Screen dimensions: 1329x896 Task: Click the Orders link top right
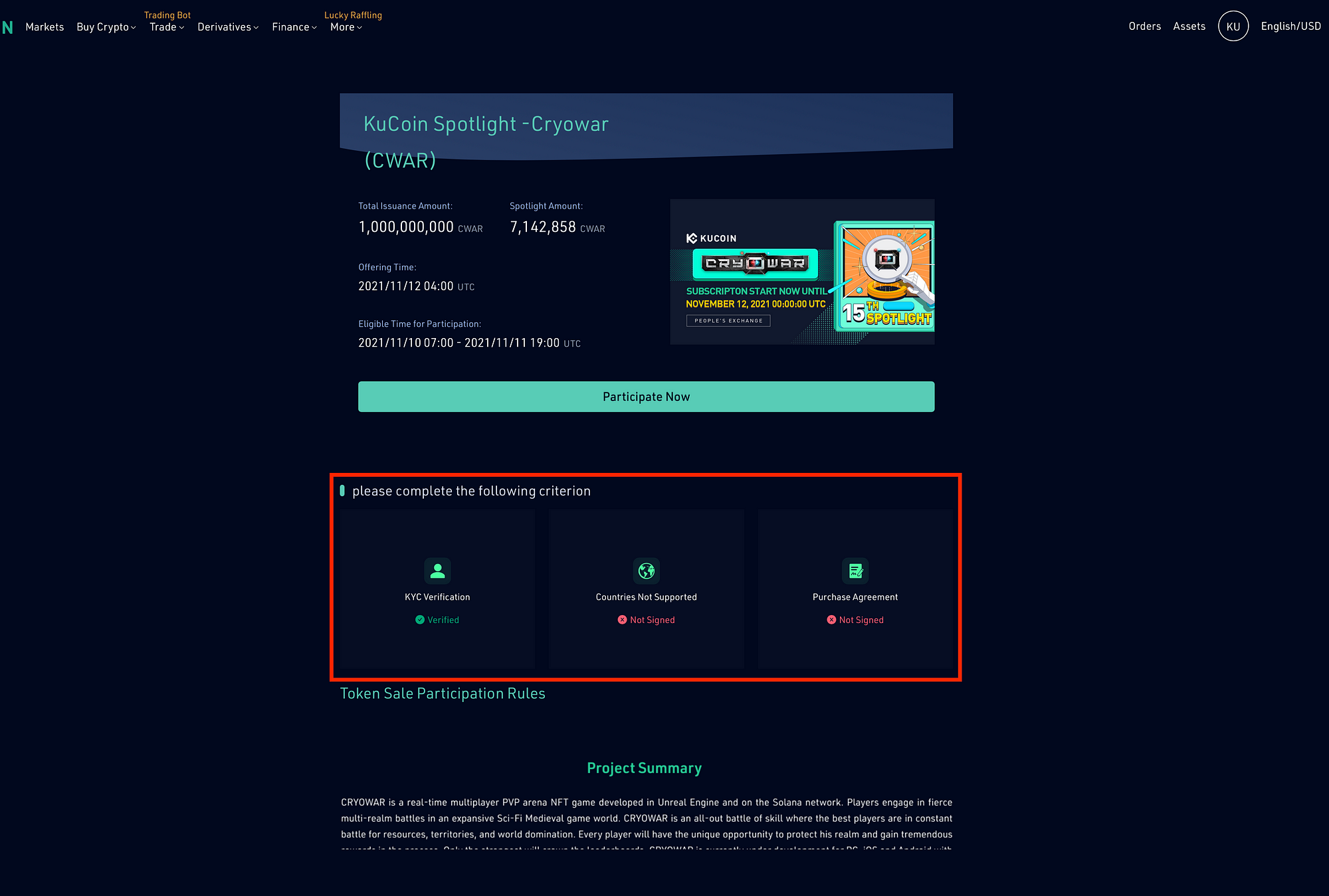tap(1144, 26)
